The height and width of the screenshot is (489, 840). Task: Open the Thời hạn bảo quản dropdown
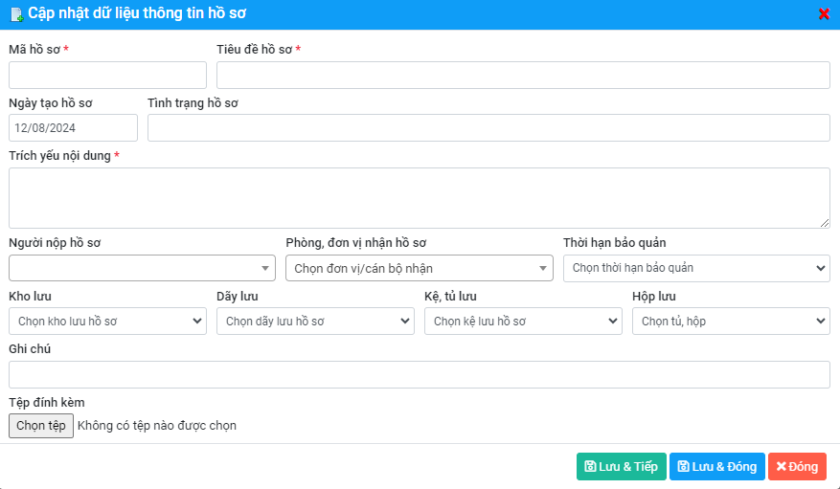[x=696, y=268]
